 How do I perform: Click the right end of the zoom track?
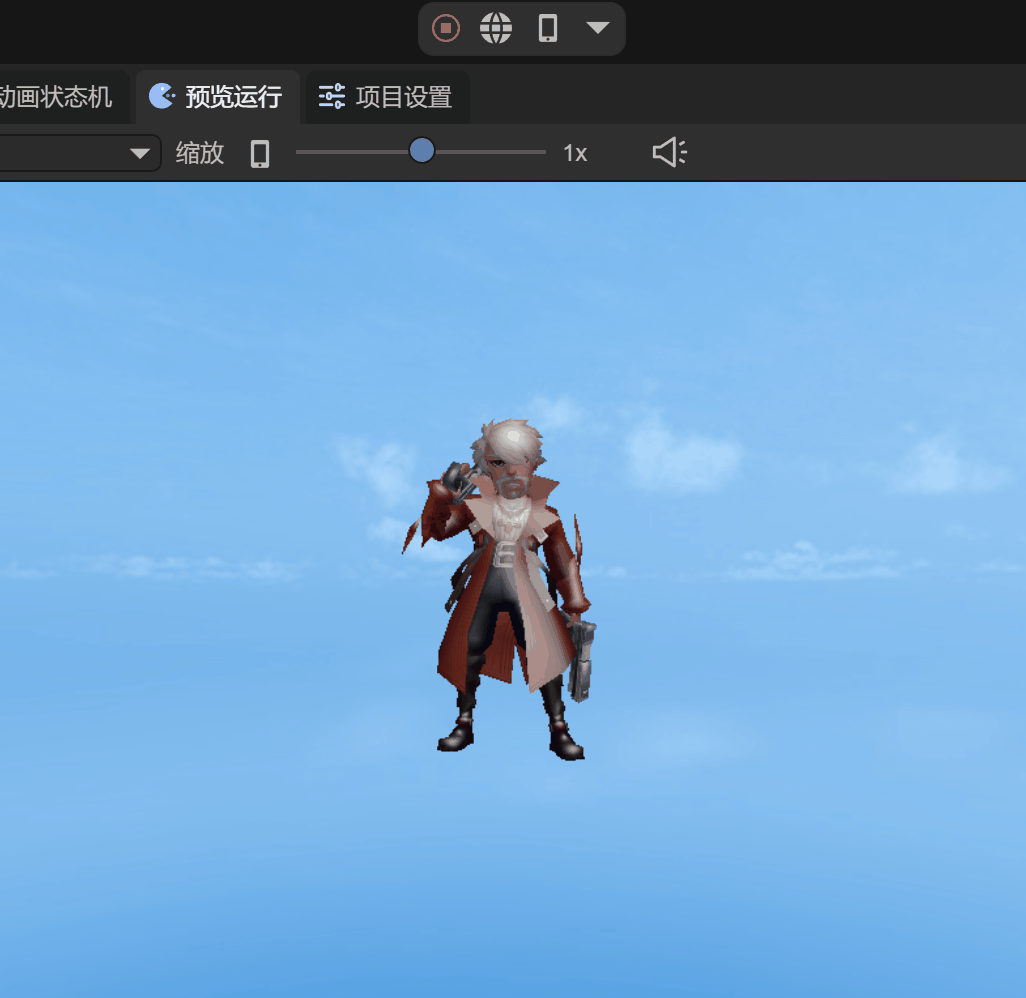542,152
